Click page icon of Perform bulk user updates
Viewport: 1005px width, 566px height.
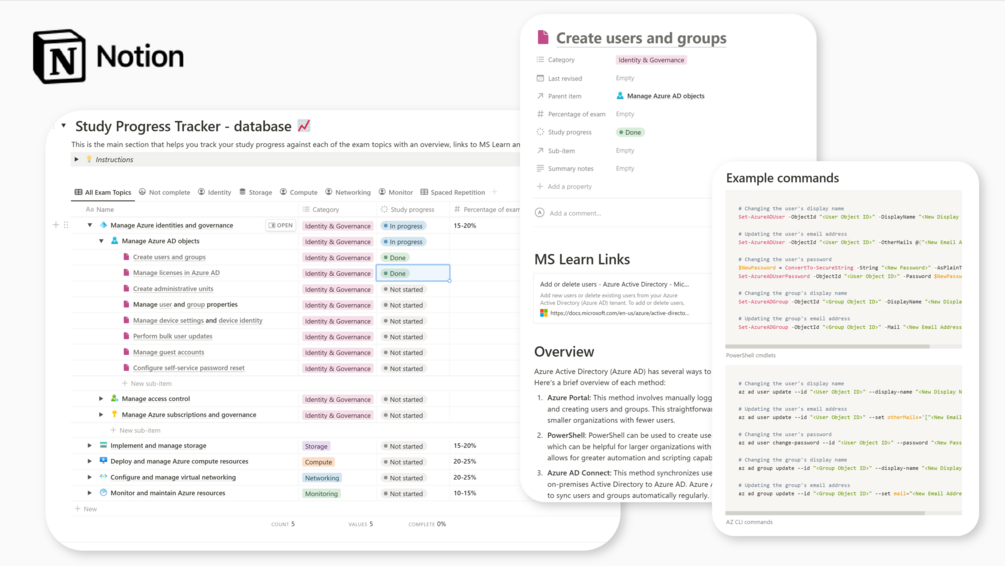tap(126, 336)
